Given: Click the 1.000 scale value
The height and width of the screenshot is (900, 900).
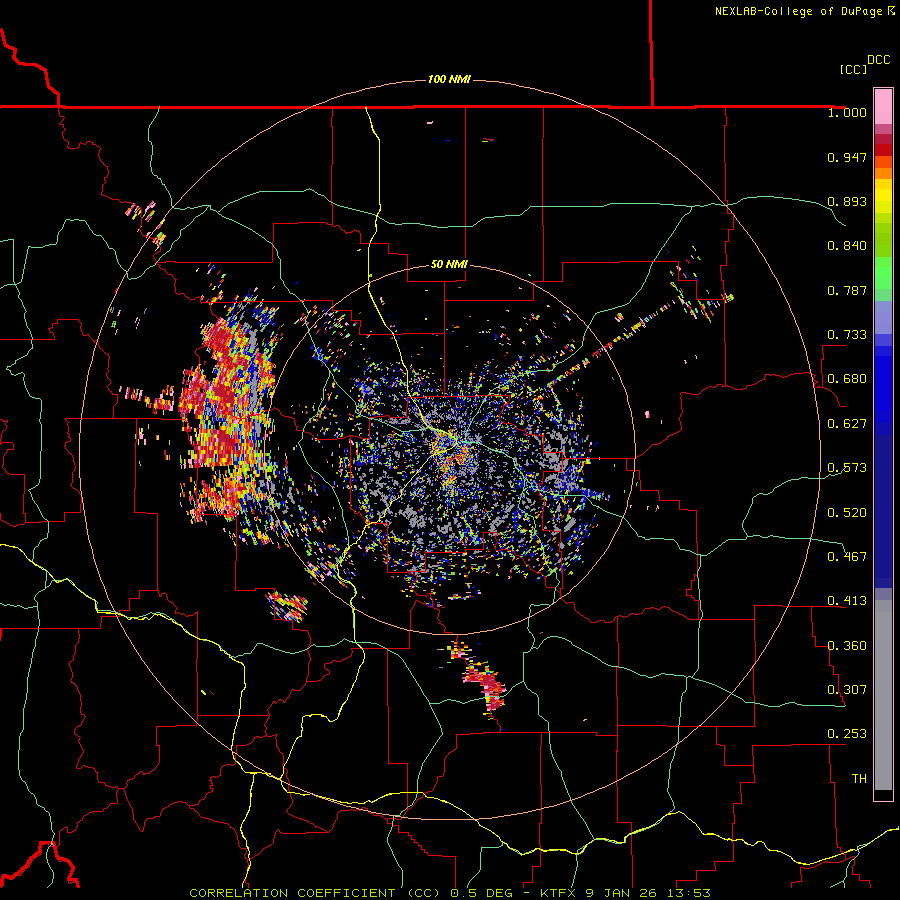Looking at the screenshot, I should click(847, 112).
